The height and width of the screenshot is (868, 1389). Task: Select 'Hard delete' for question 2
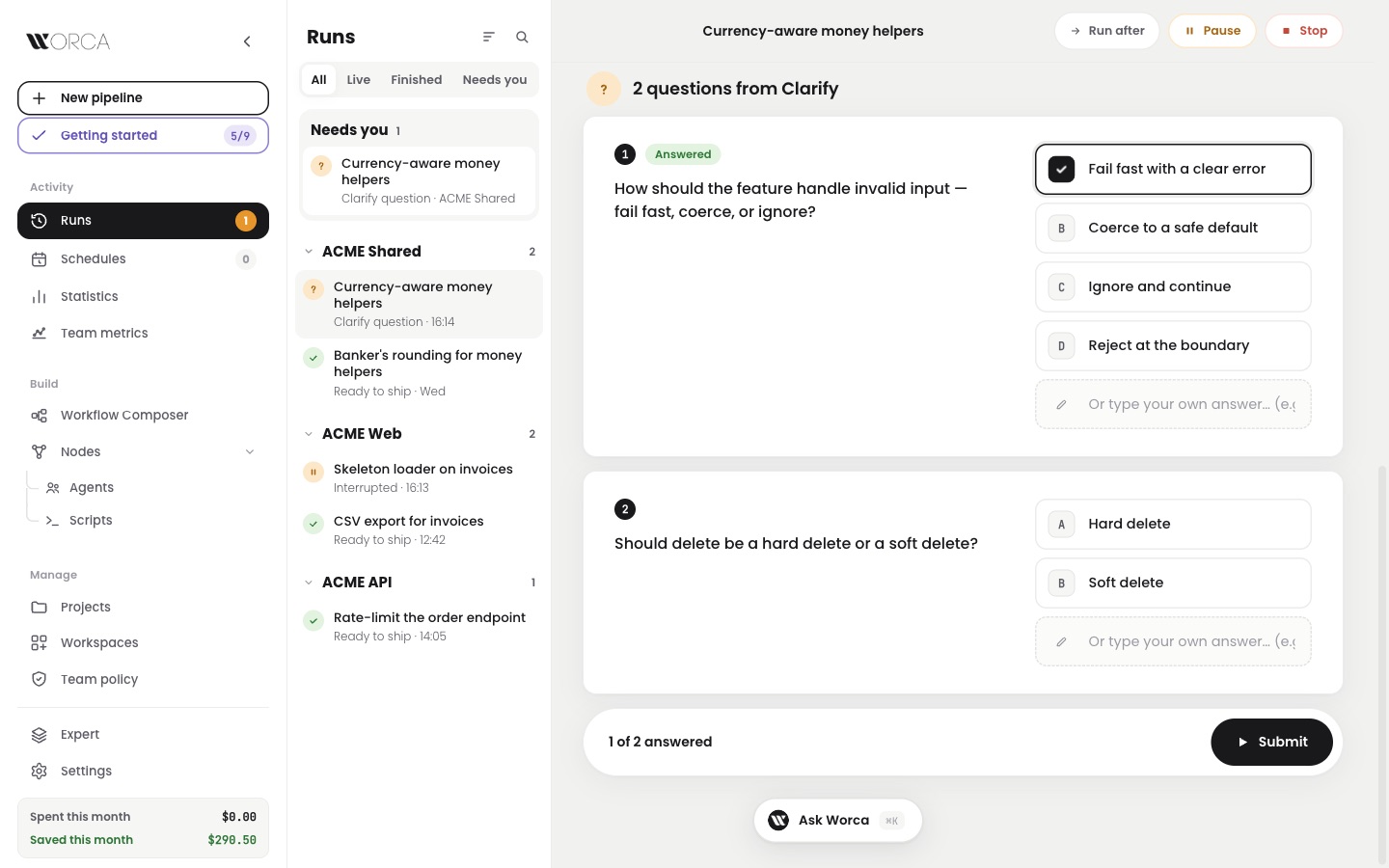tap(1173, 524)
